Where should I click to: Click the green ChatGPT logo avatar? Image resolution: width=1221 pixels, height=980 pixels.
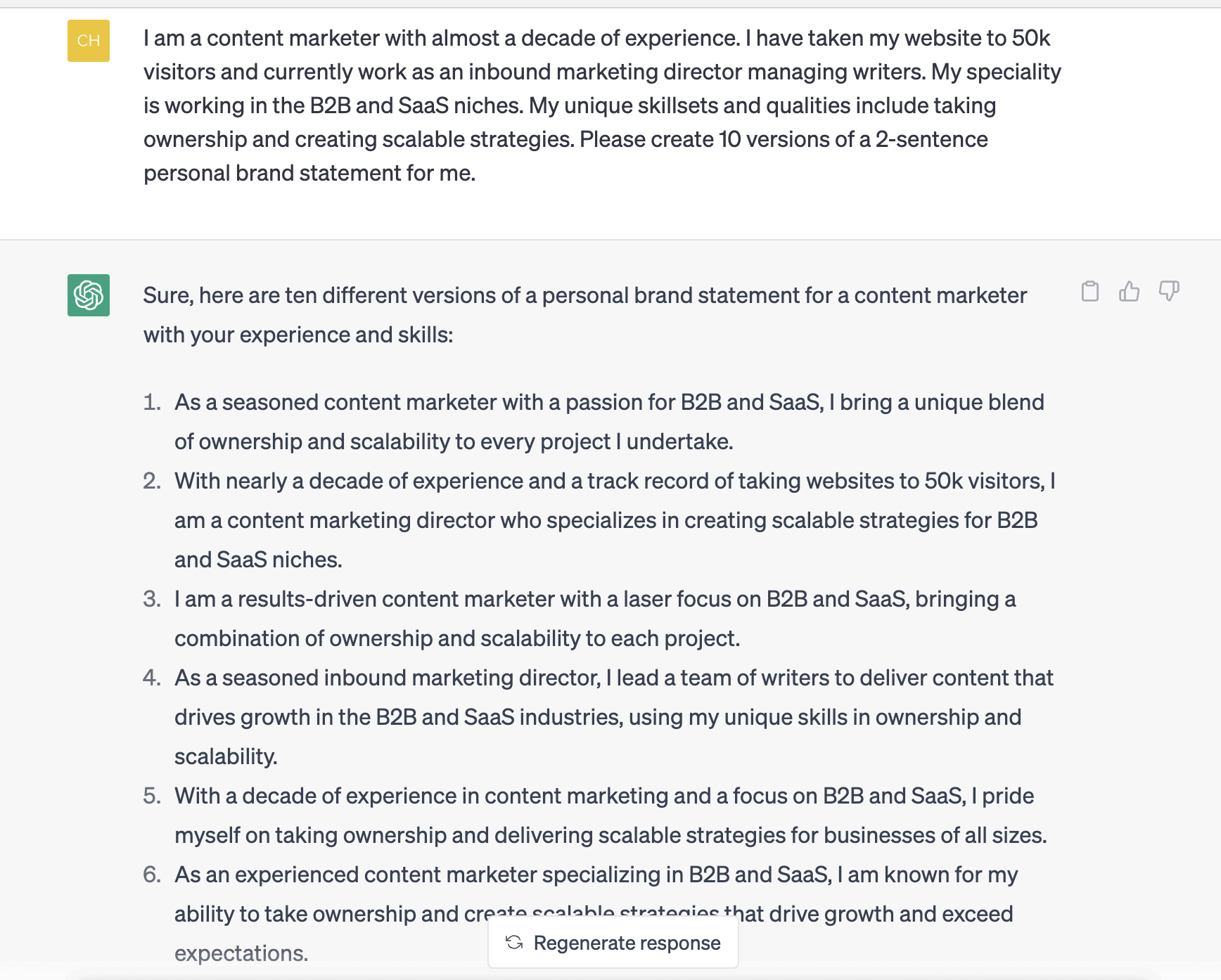point(89,295)
